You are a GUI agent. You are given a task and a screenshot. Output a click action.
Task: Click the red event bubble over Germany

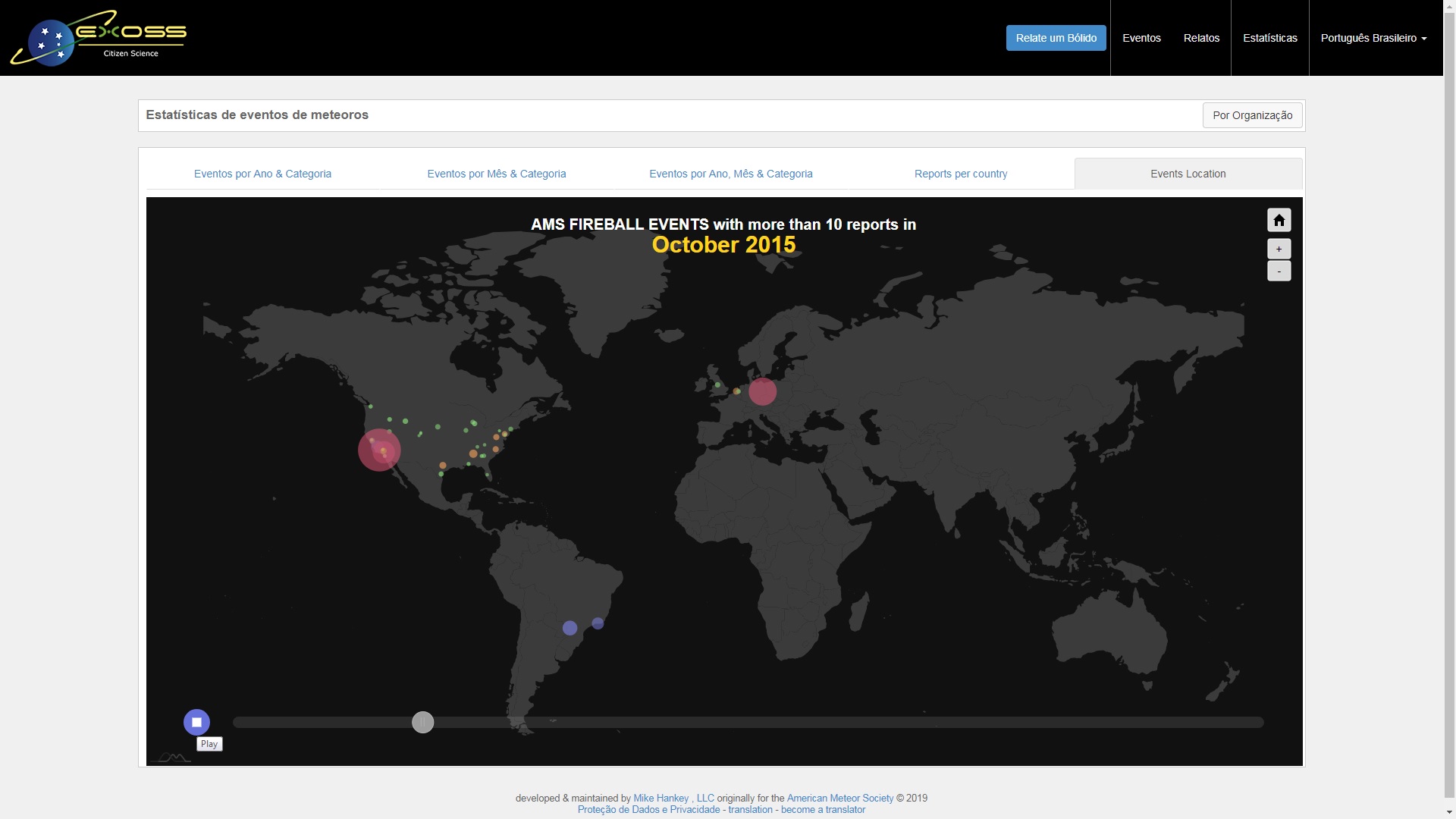tap(762, 391)
